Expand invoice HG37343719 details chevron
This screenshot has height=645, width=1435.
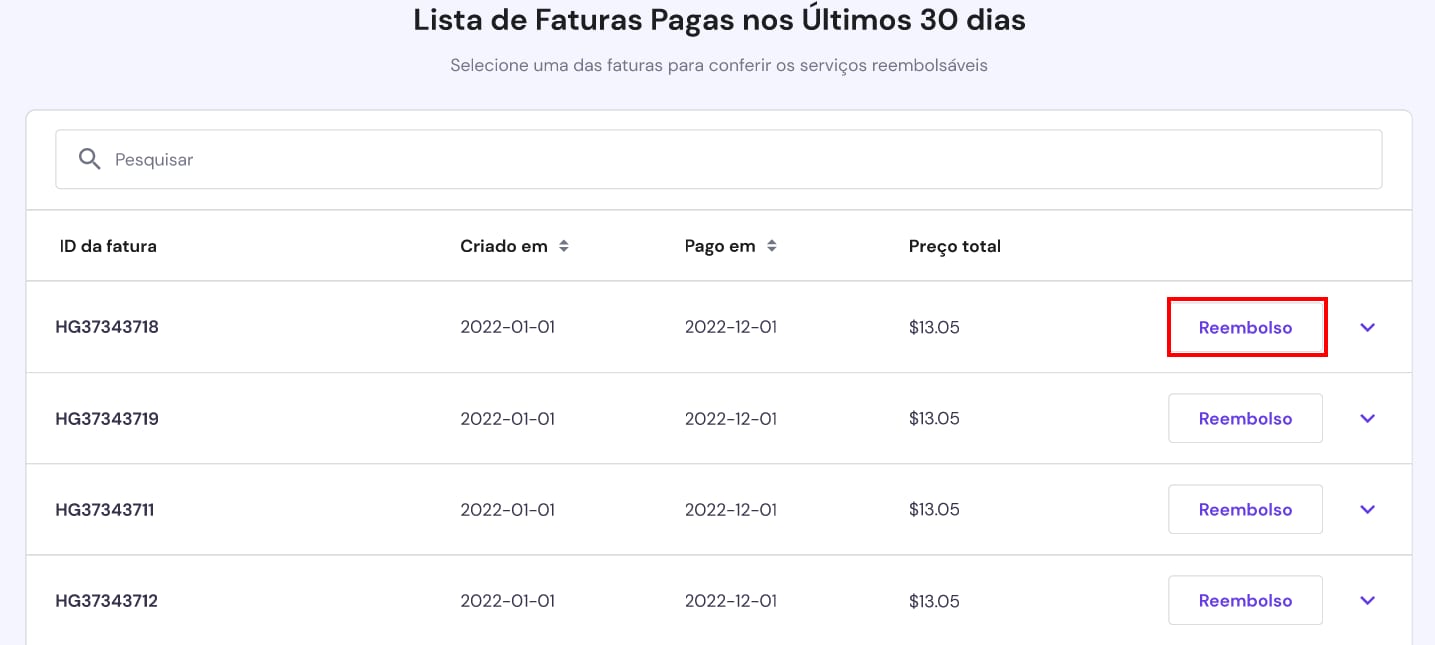tap(1368, 418)
